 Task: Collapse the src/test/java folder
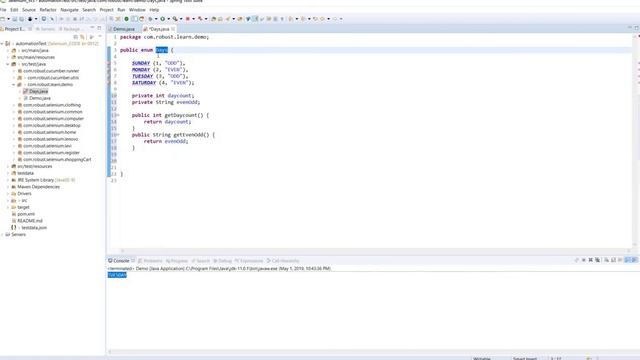pyautogui.click(x=8, y=64)
